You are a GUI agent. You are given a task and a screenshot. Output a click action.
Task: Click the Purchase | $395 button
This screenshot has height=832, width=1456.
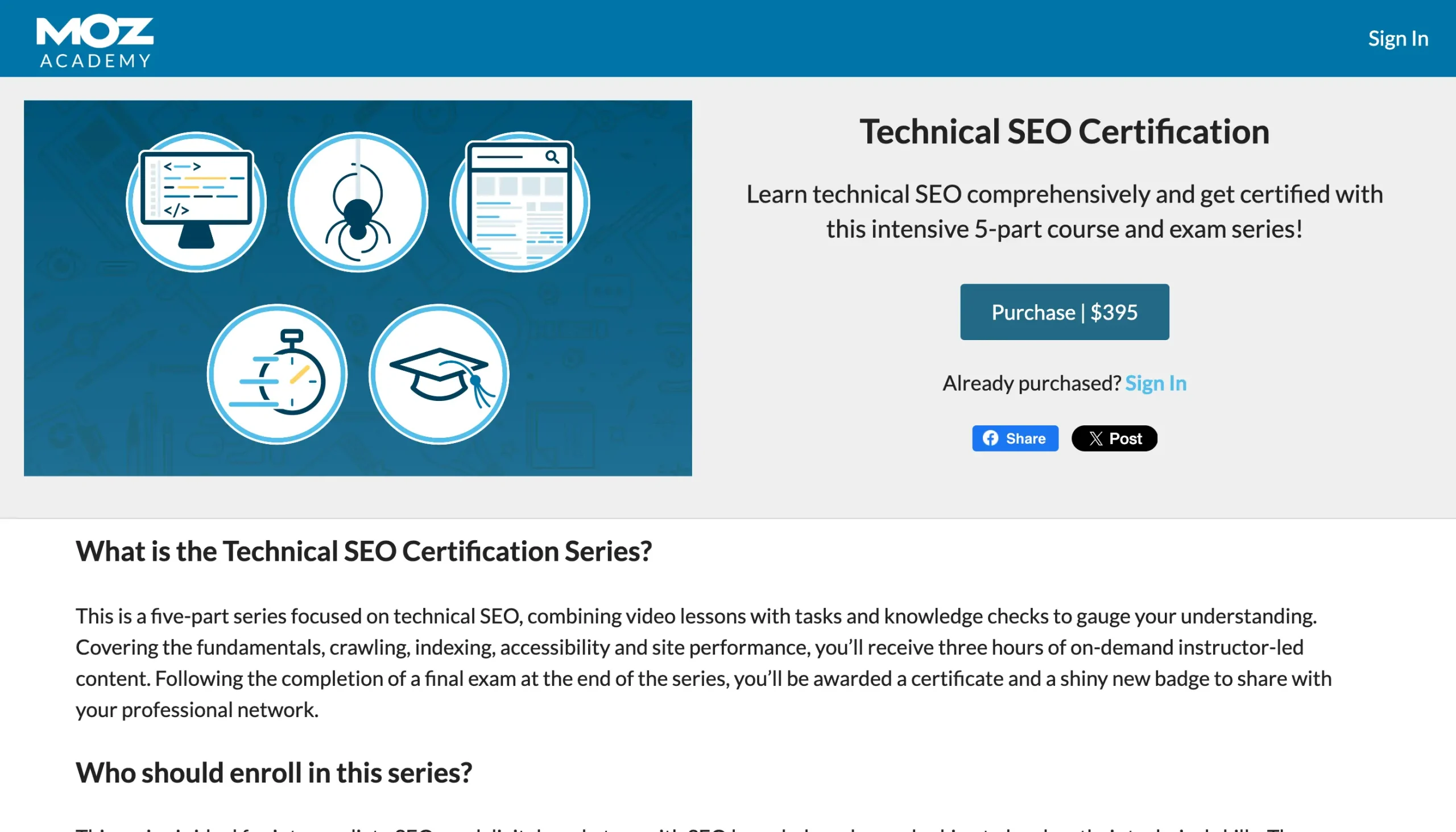click(x=1064, y=312)
